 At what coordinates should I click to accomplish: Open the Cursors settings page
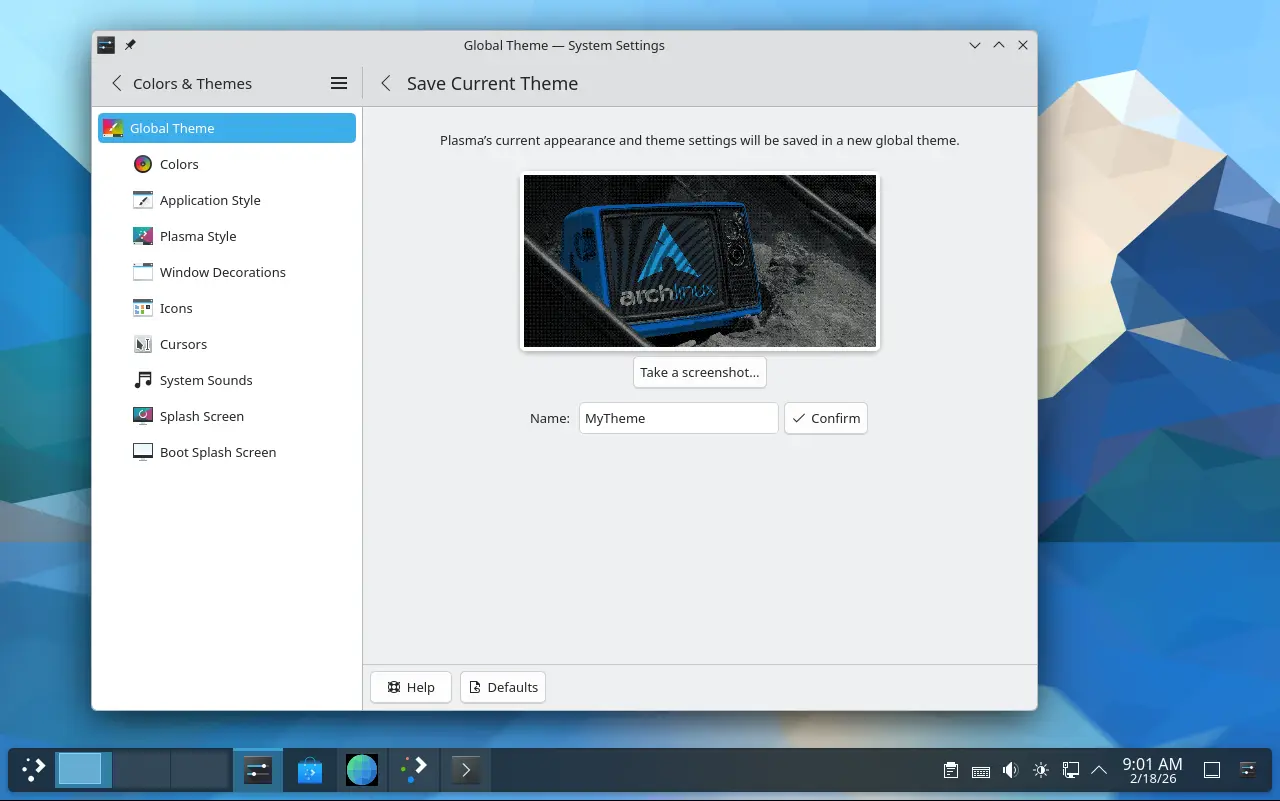pos(183,344)
